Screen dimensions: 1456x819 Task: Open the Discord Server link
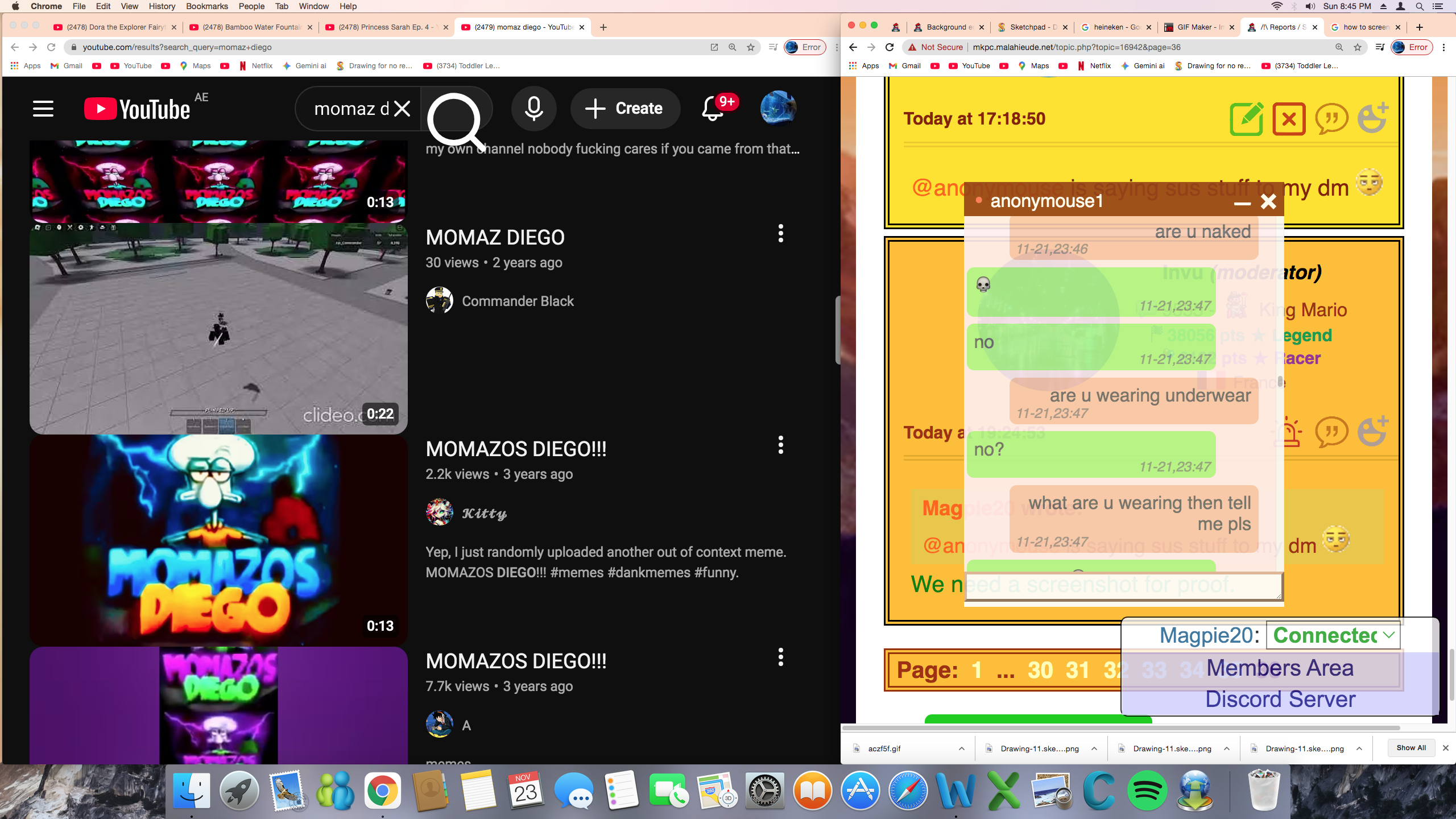(1280, 699)
